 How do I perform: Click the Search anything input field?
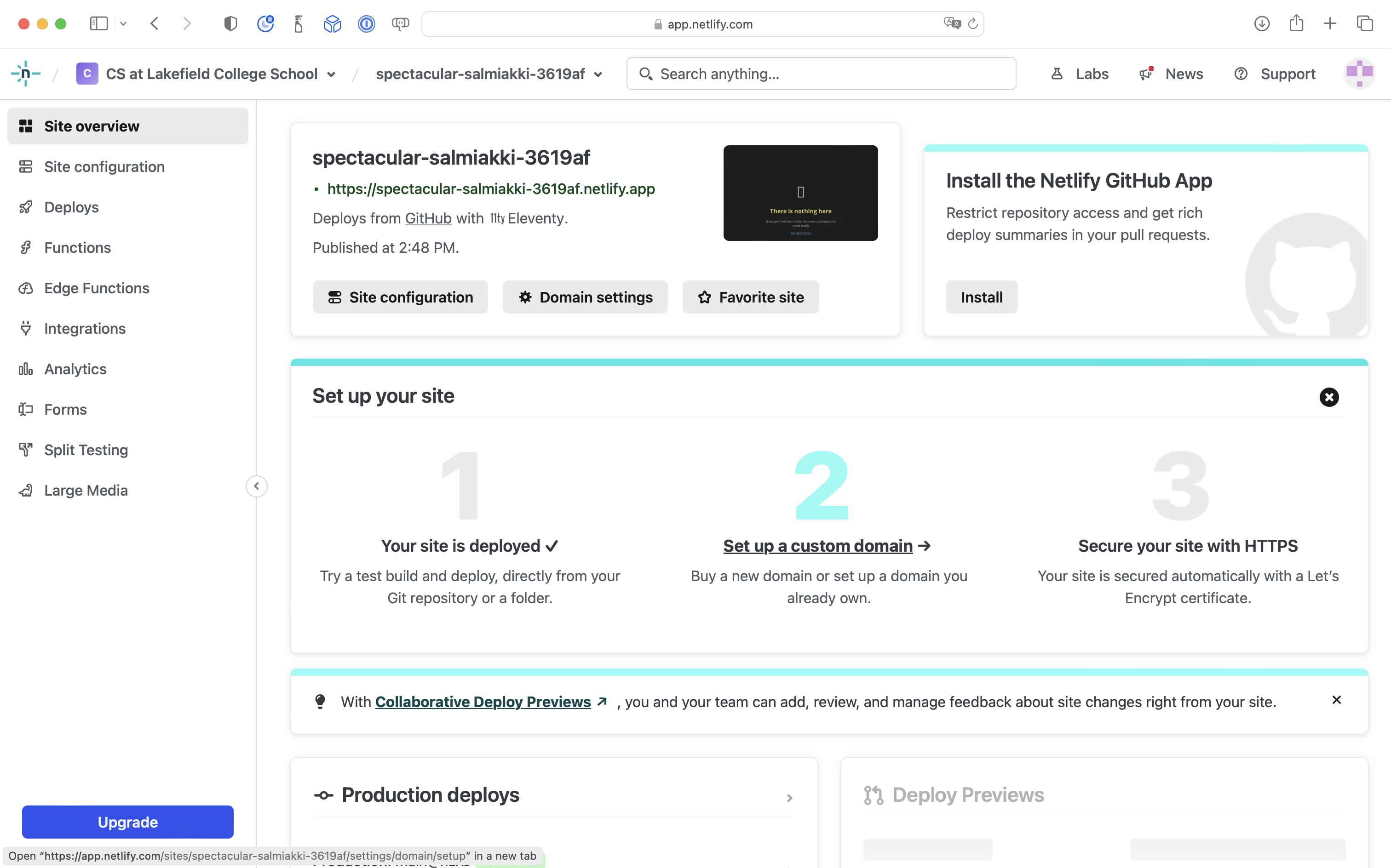pos(821,74)
